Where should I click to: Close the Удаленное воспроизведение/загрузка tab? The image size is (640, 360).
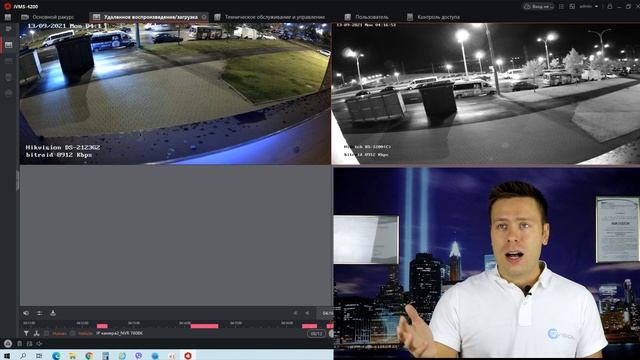pos(204,17)
